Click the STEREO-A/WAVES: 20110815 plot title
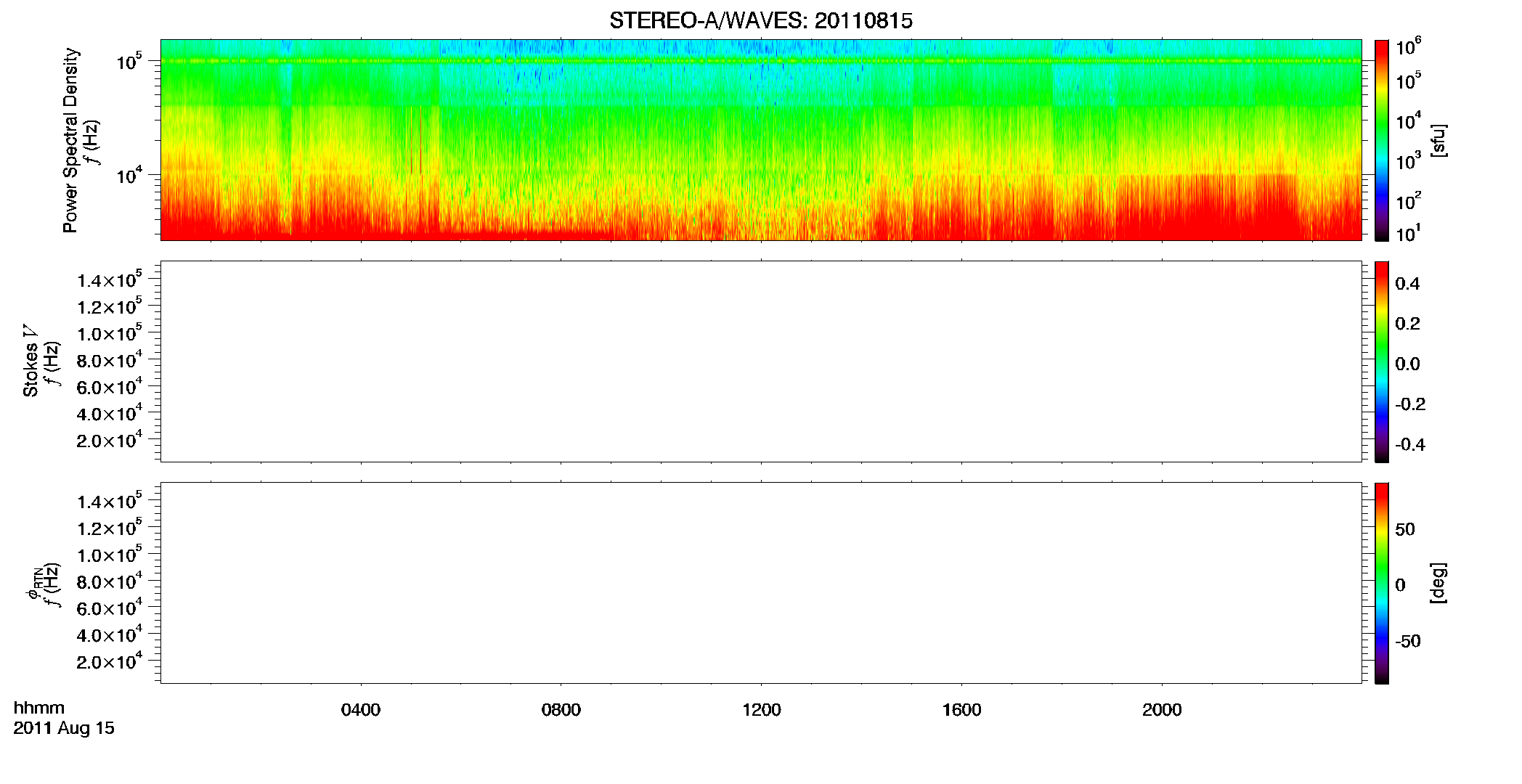The height and width of the screenshot is (784, 1522). click(x=760, y=20)
